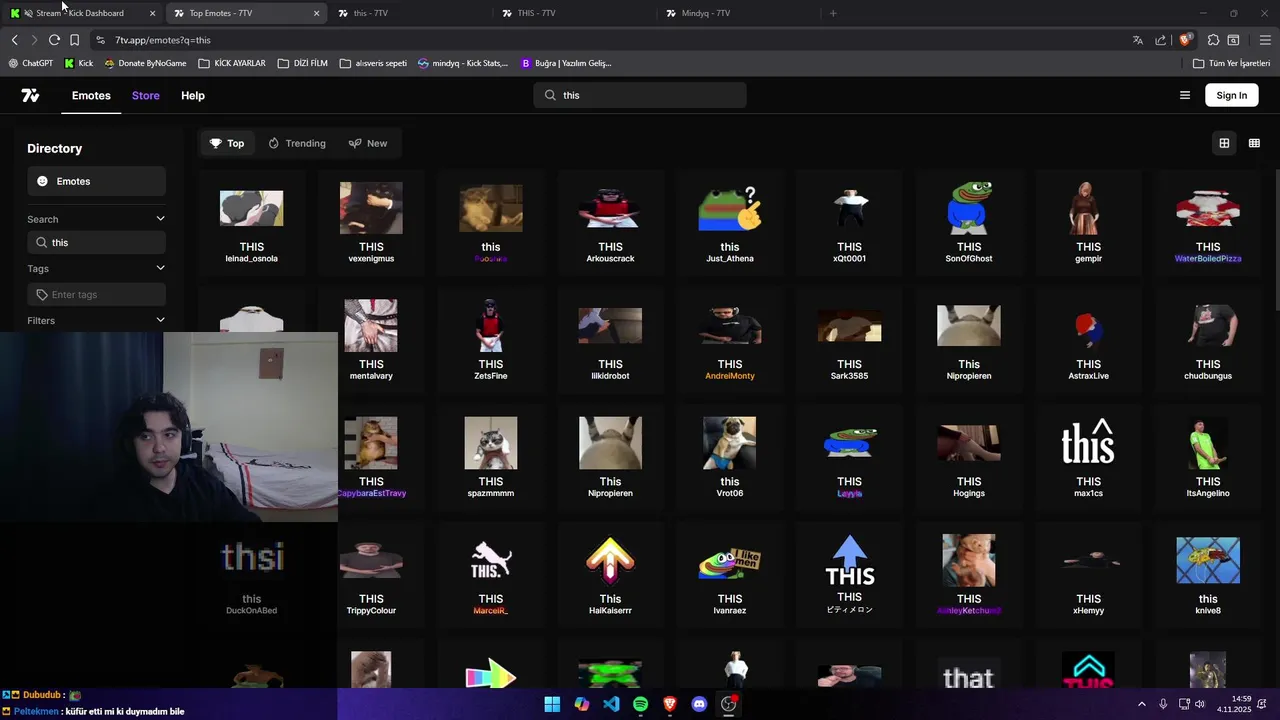Bookmark this page icon

pyautogui.click(x=74, y=40)
